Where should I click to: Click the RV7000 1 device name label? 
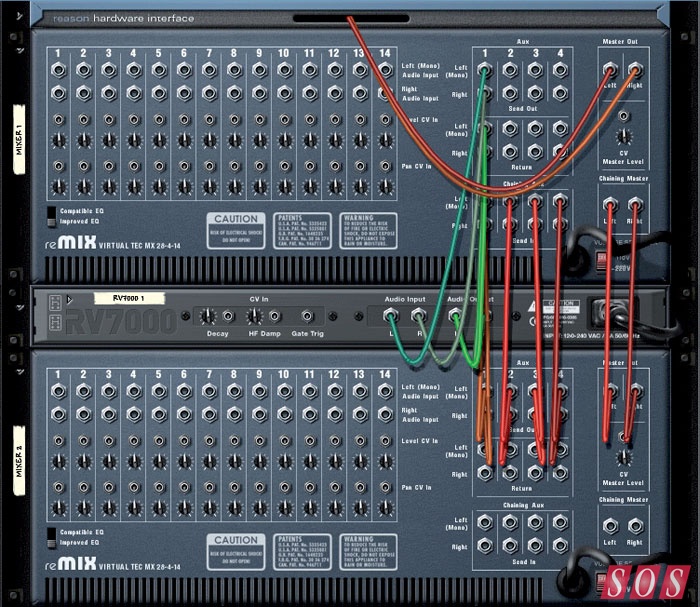(x=129, y=298)
